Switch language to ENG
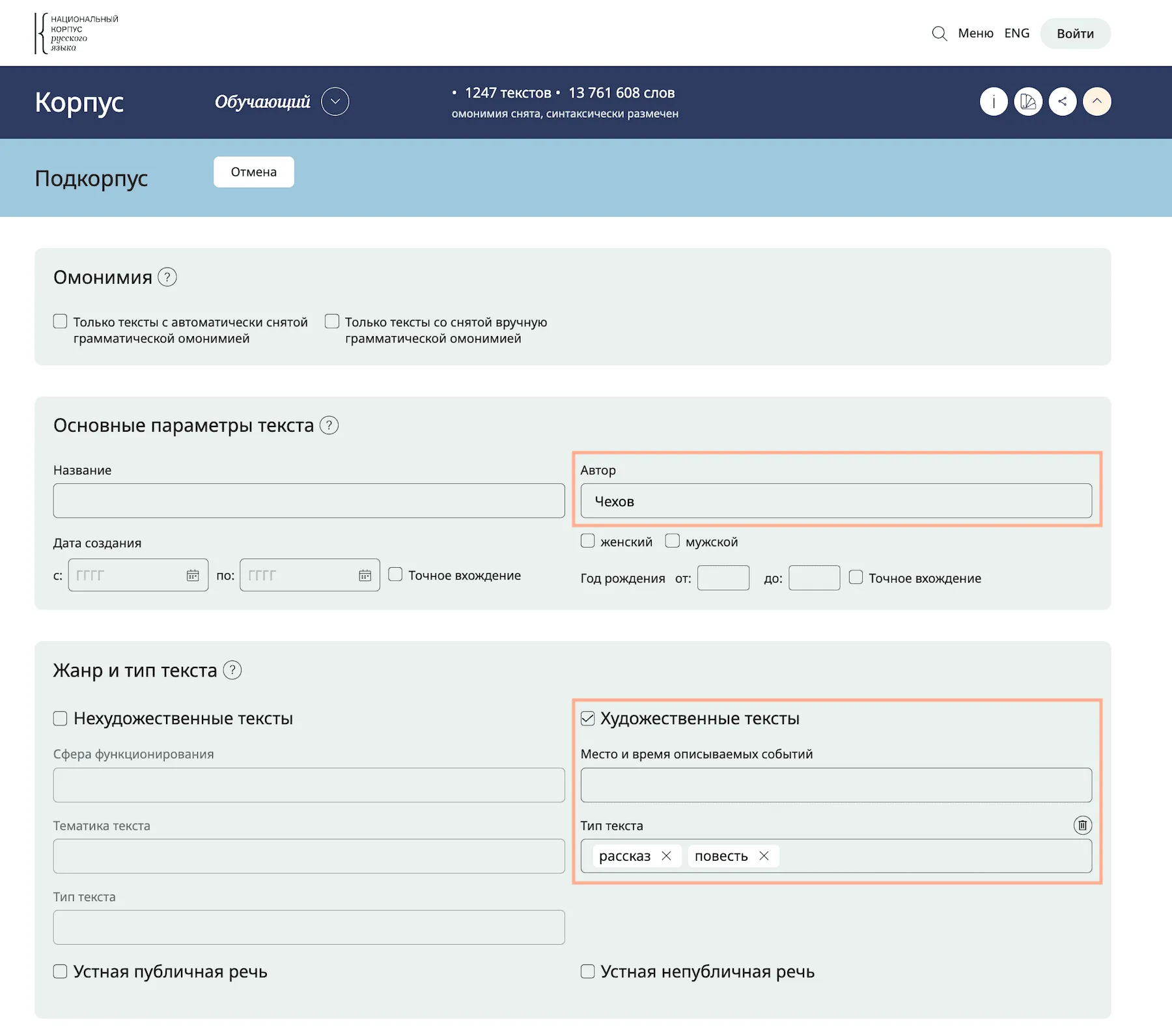This screenshot has width=1172, height=1036. 1016,33
